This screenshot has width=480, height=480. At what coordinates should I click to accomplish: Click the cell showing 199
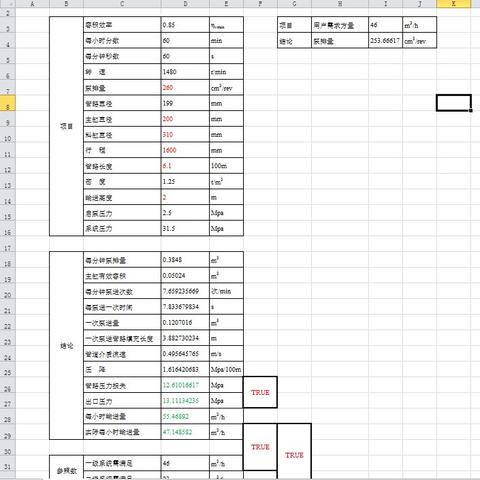(x=185, y=103)
